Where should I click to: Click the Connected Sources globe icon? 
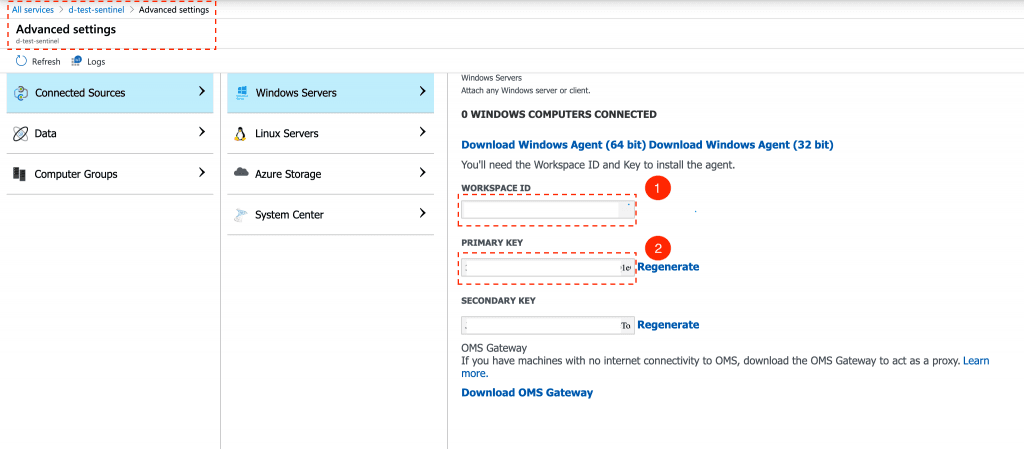[x=20, y=93]
